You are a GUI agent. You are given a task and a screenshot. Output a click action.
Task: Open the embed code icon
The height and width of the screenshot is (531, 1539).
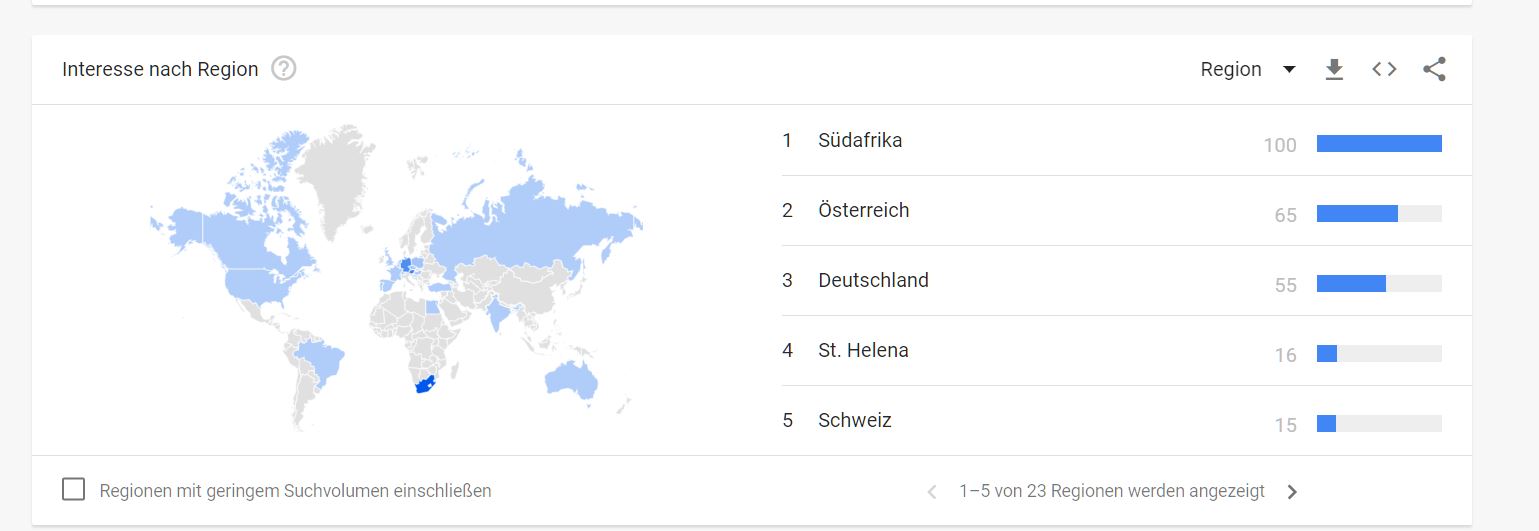pyautogui.click(x=1384, y=69)
